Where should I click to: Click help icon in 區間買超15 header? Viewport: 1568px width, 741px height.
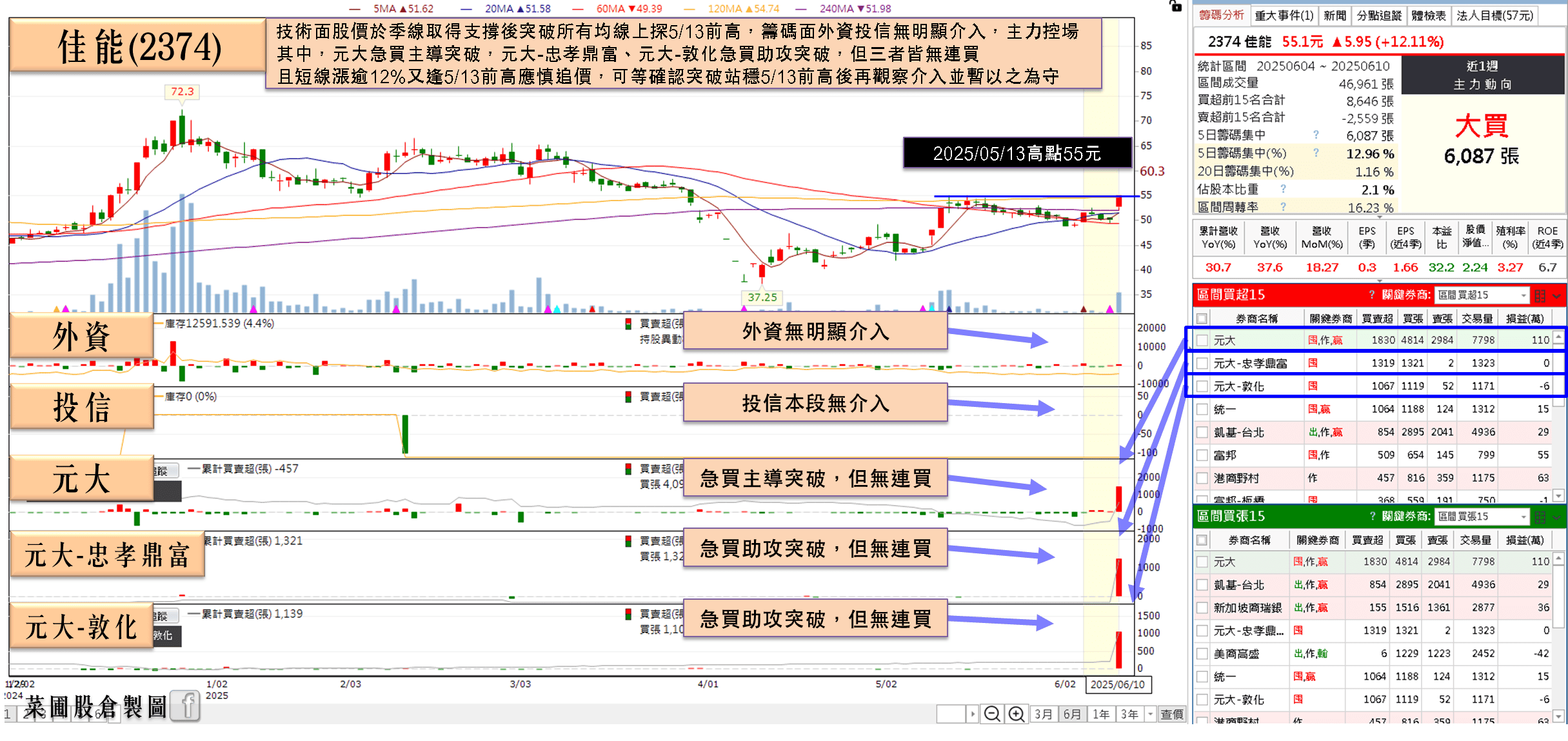(1372, 295)
